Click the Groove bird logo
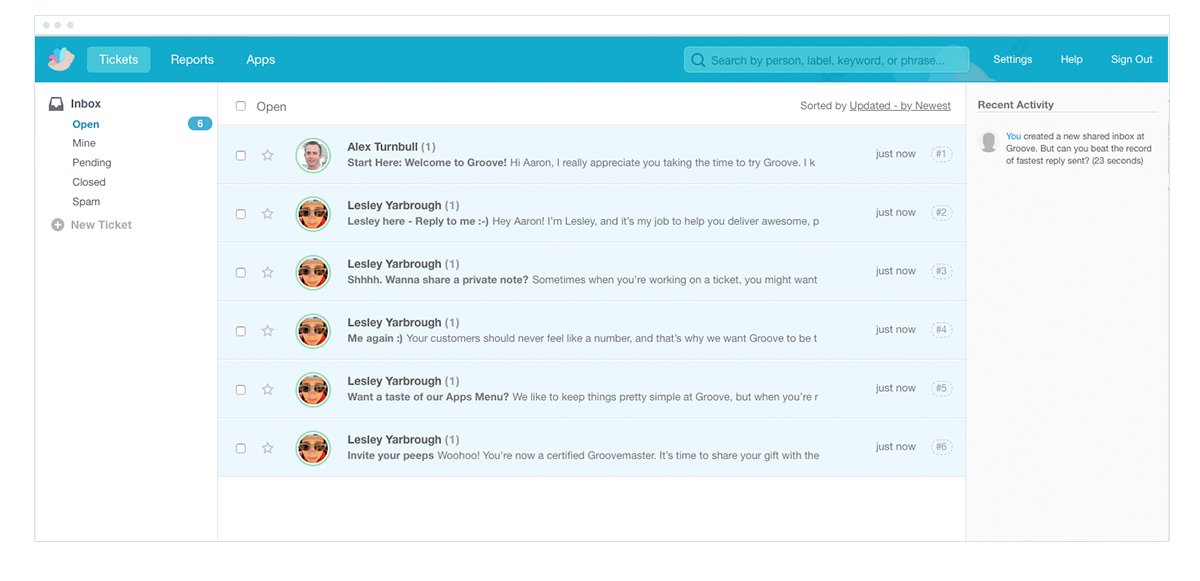Screen dimensions: 1200x581 [x=61, y=59]
